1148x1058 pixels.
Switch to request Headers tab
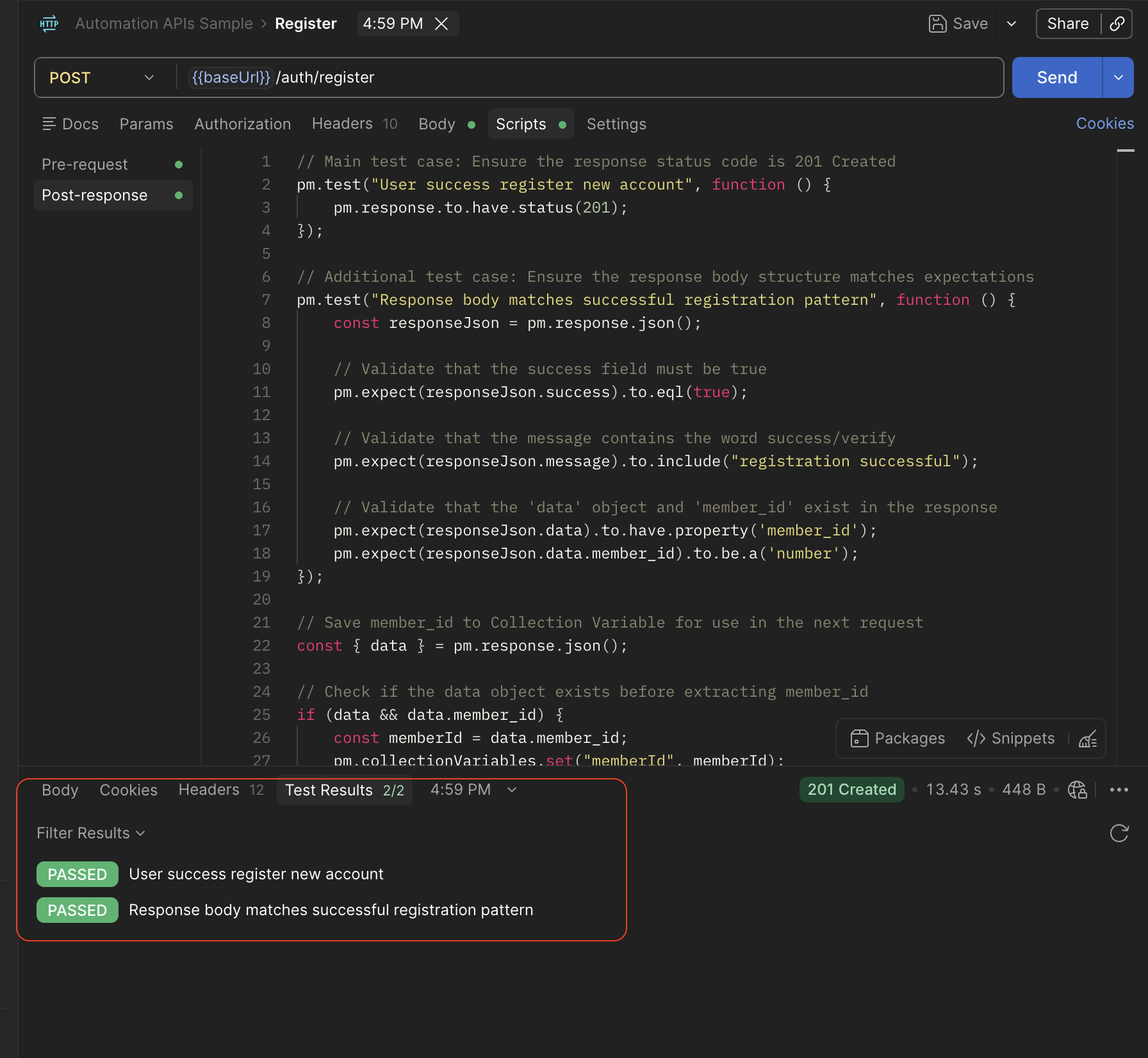354,124
